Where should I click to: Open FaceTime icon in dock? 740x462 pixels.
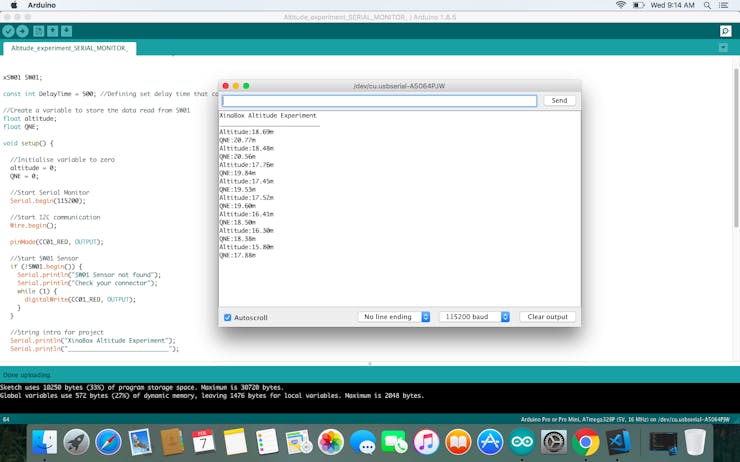click(x=395, y=442)
